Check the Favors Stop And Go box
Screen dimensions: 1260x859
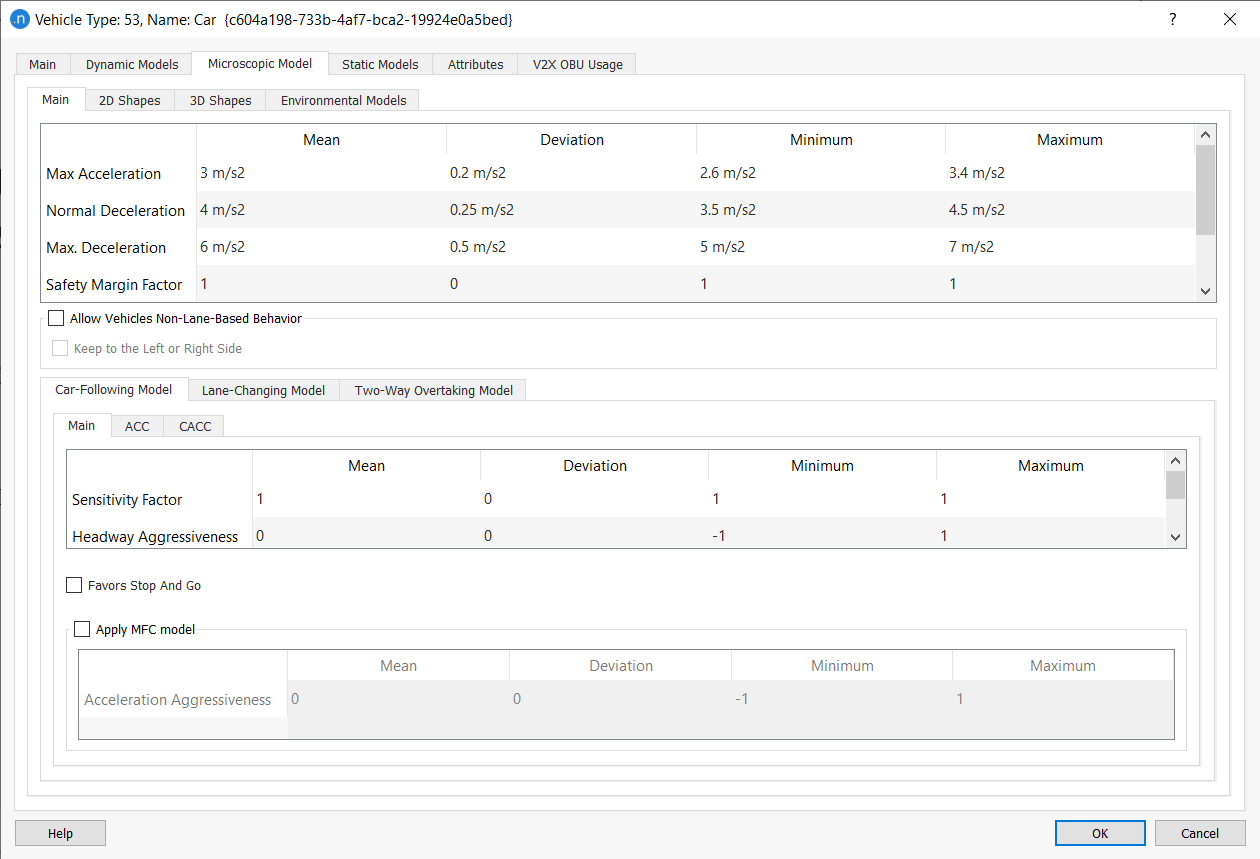pyautogui.click(x=74, y=584)
